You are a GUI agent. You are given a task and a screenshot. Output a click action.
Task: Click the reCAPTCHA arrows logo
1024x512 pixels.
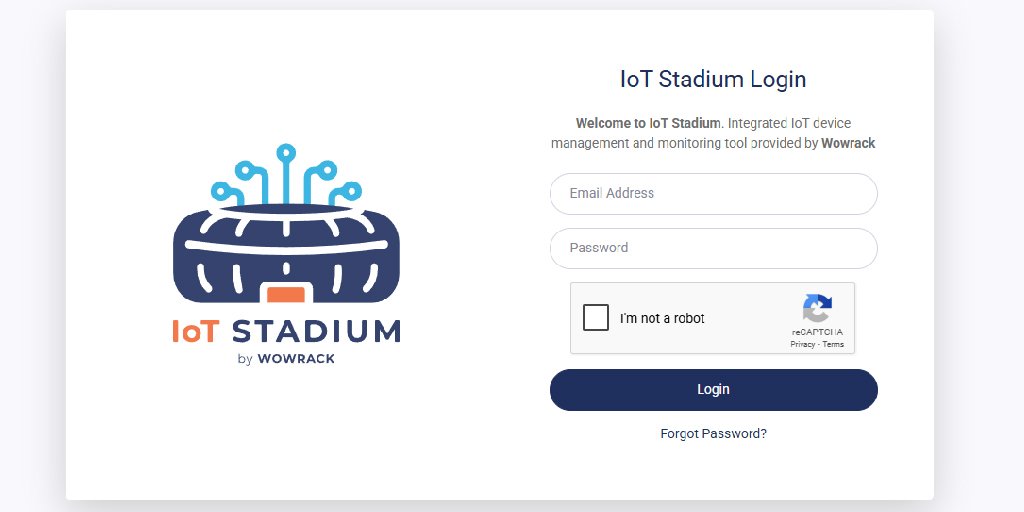click(x=817, y=309)
